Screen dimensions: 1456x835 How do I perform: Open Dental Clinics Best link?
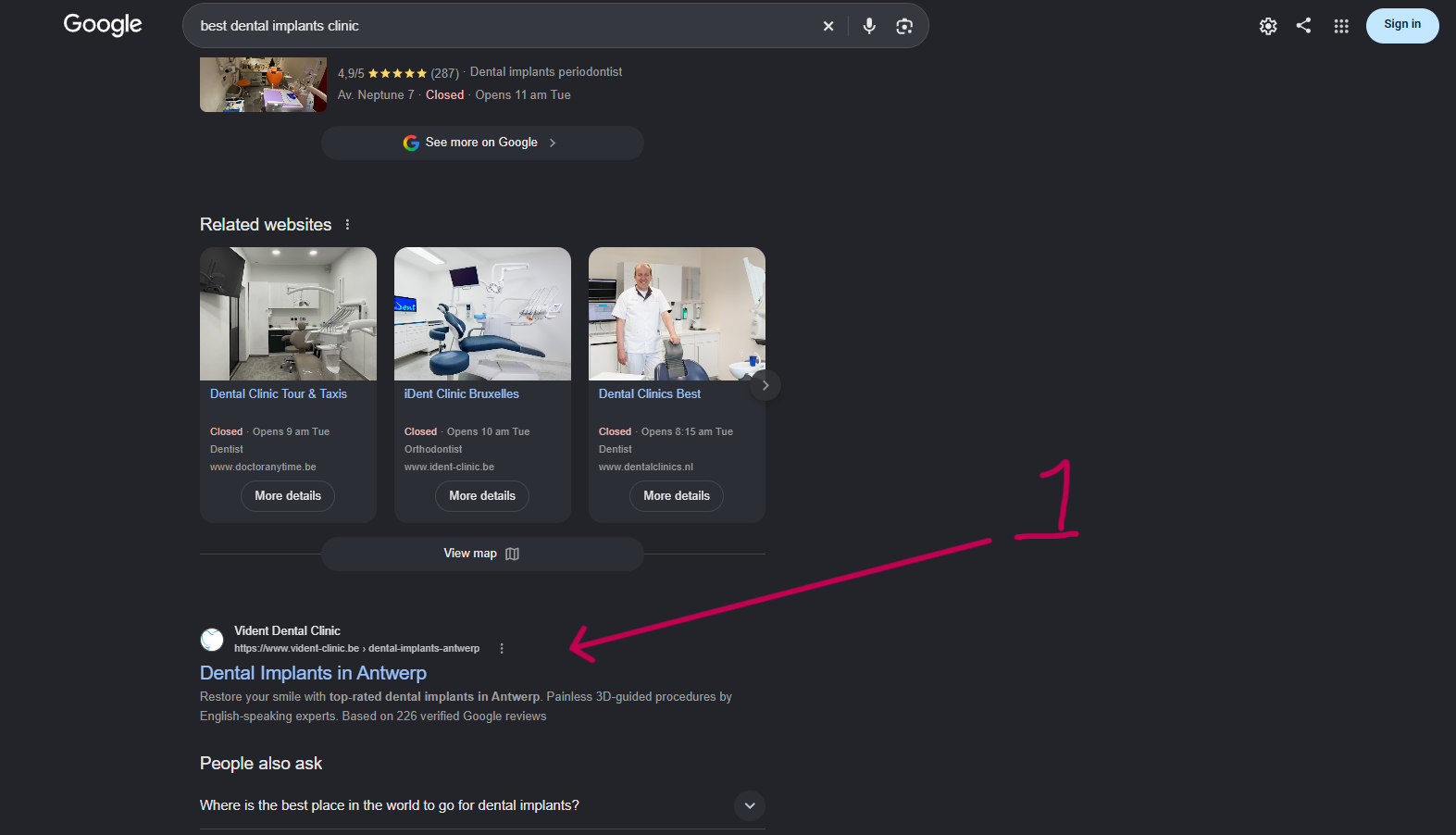(x=650, y=393)
